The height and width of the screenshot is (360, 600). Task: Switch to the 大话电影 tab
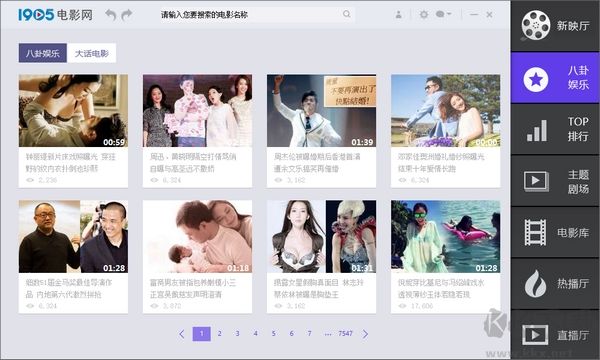[91, 53]
